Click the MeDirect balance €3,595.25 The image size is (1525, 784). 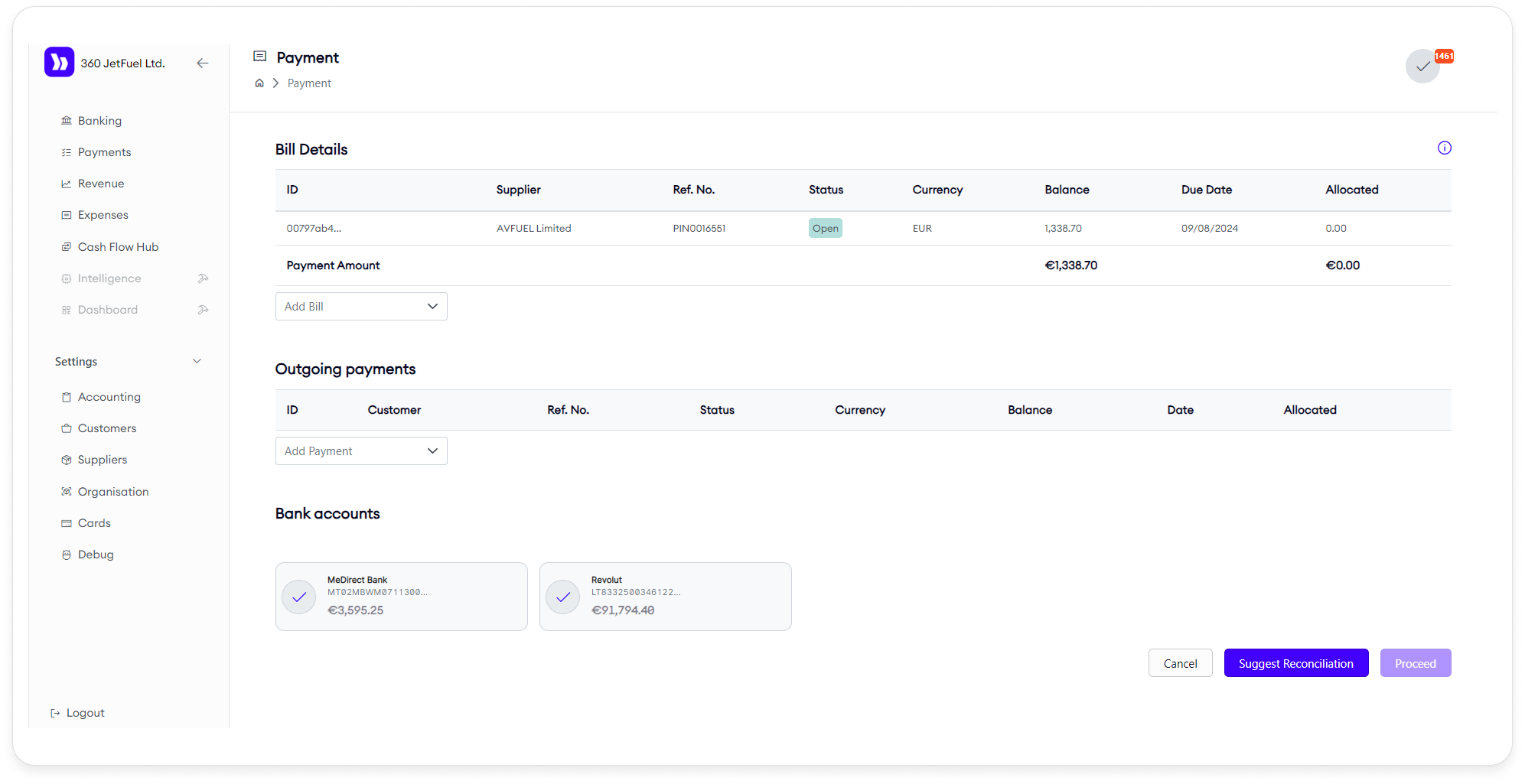[356, 610]
